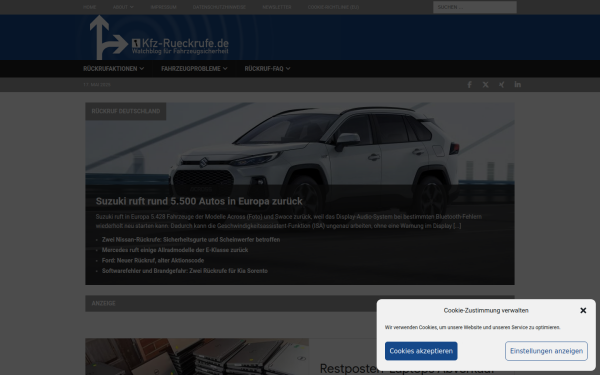
Task: Open the Impressum page
Action: coord(163,7)
